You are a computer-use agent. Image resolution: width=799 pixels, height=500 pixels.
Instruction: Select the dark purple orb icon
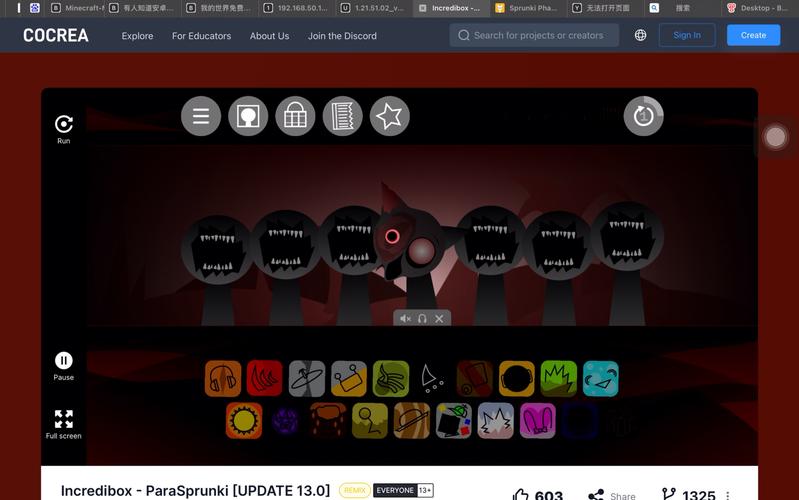click(285, 420)
